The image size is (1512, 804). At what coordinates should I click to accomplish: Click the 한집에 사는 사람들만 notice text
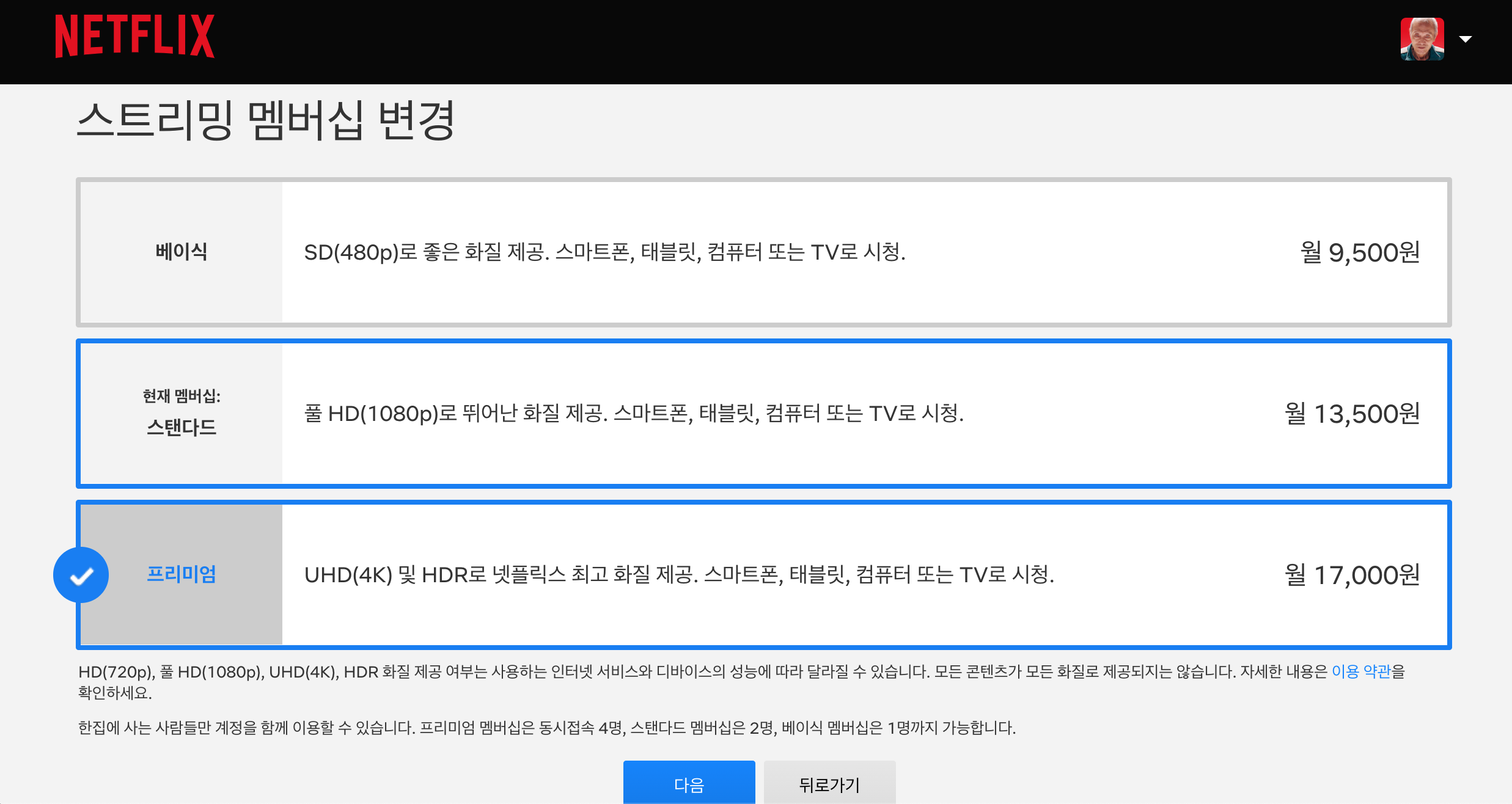pyautogui.click(x=546, y=728)
